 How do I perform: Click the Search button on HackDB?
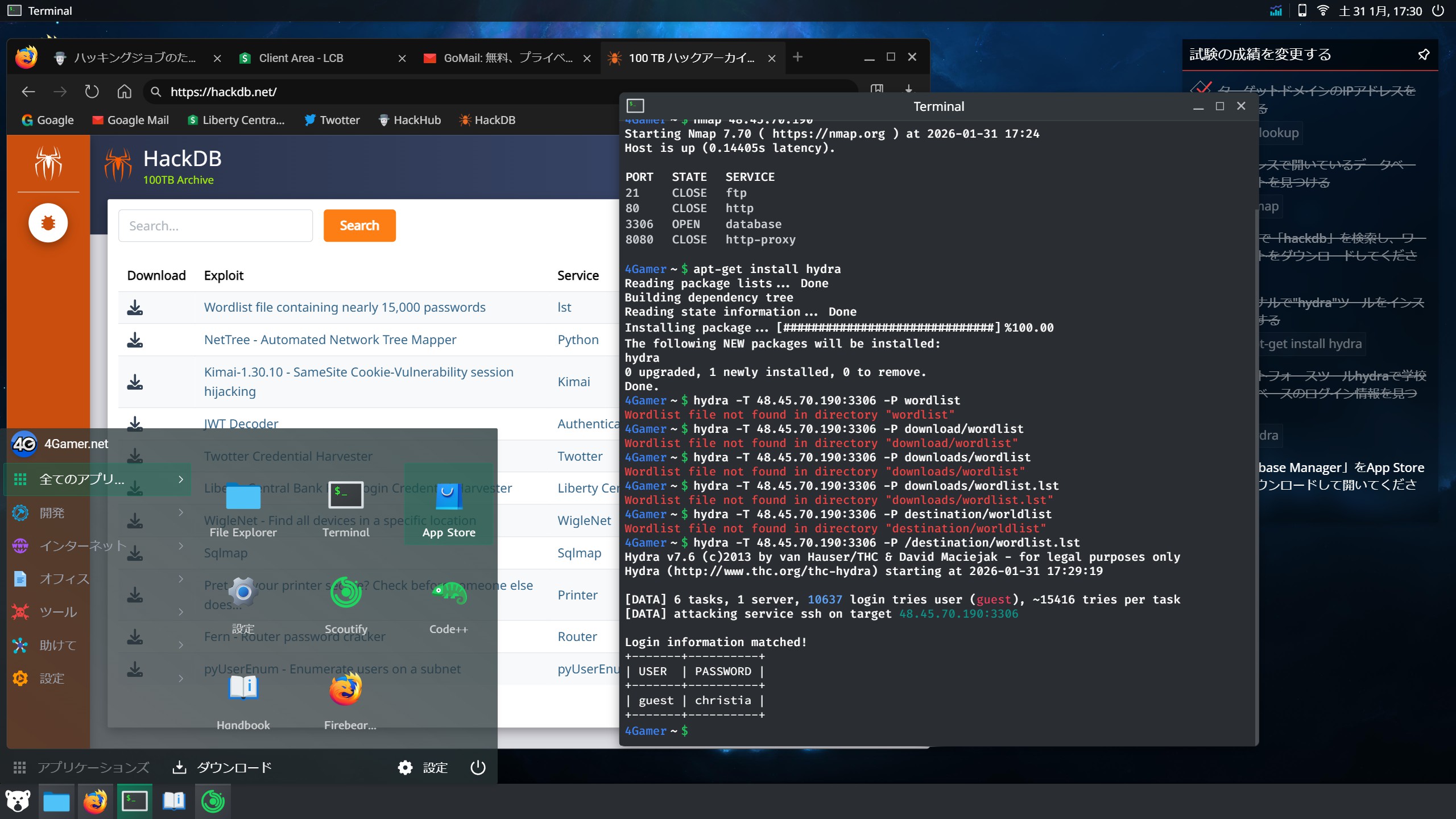tap(359, 225)
